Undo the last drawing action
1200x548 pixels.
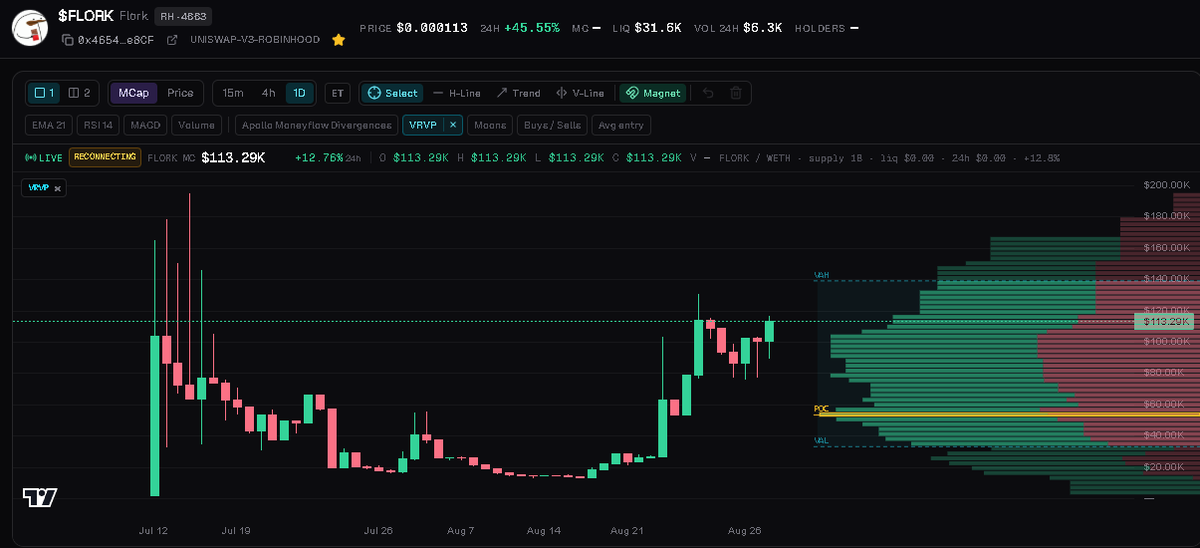(708, 93)
